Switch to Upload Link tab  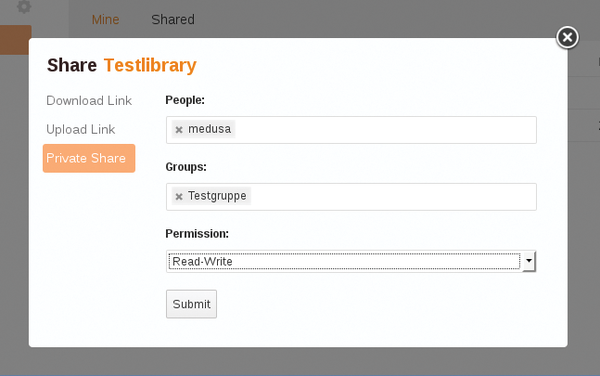tap(80, 129)
